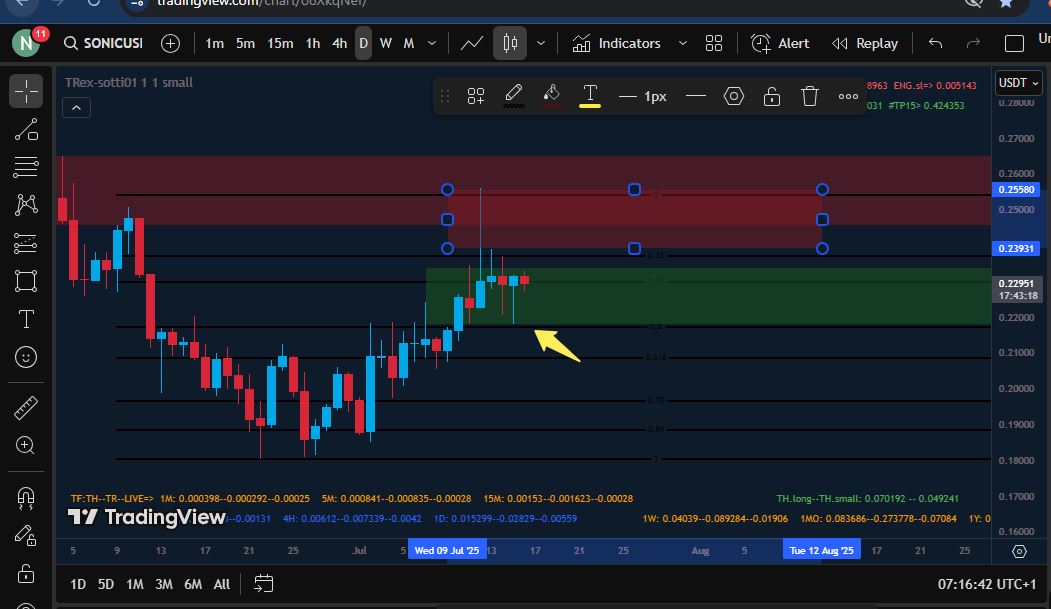Undo the last chart action
The width and height of the screenshot is (1051, 609).
click(936, 44)
